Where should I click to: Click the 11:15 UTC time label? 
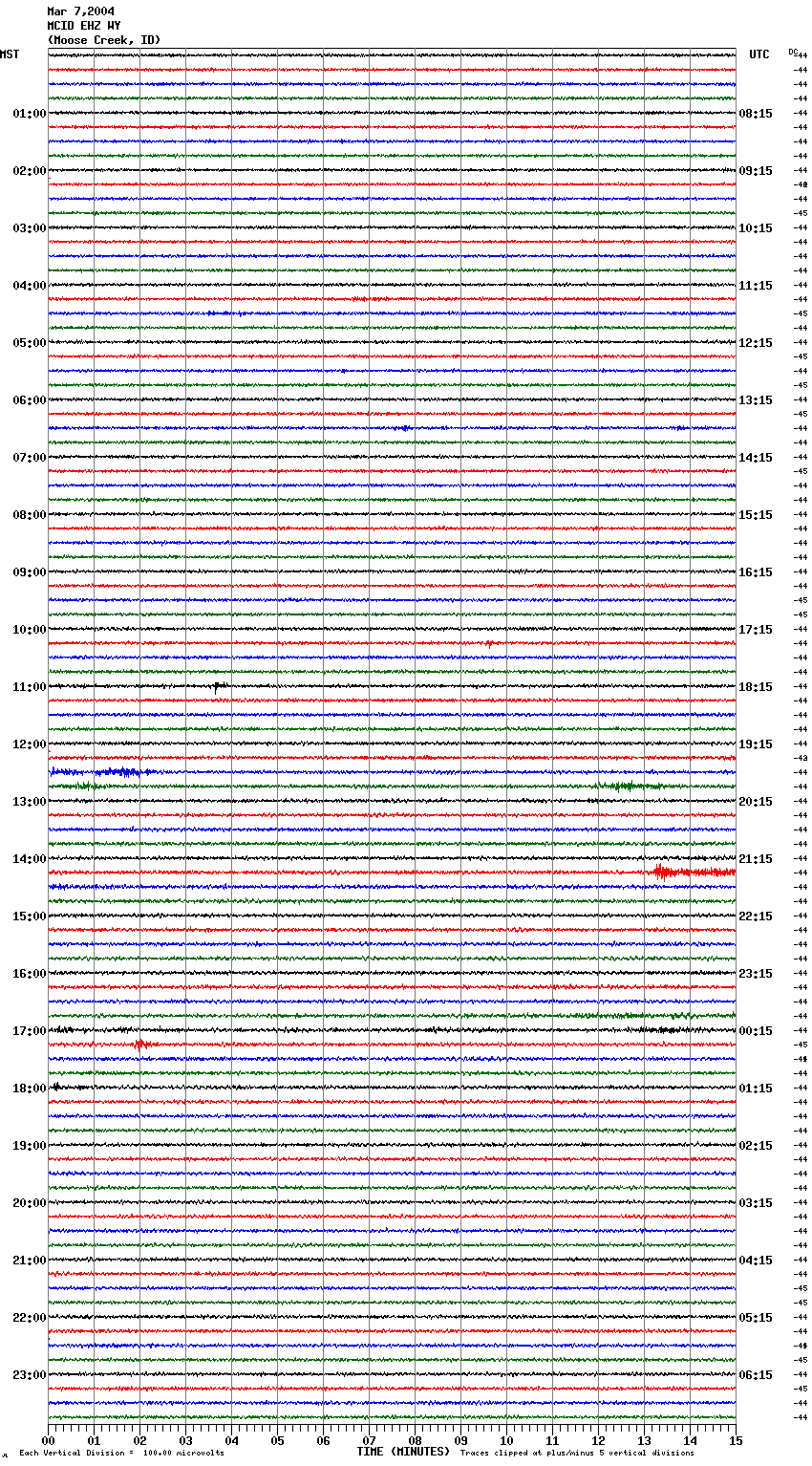(x=756, y=286)
